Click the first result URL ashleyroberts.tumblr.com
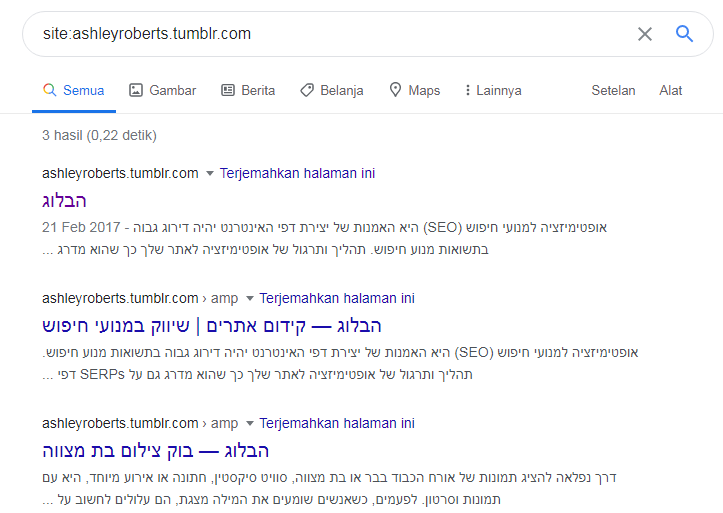 (x=120, y=173)
